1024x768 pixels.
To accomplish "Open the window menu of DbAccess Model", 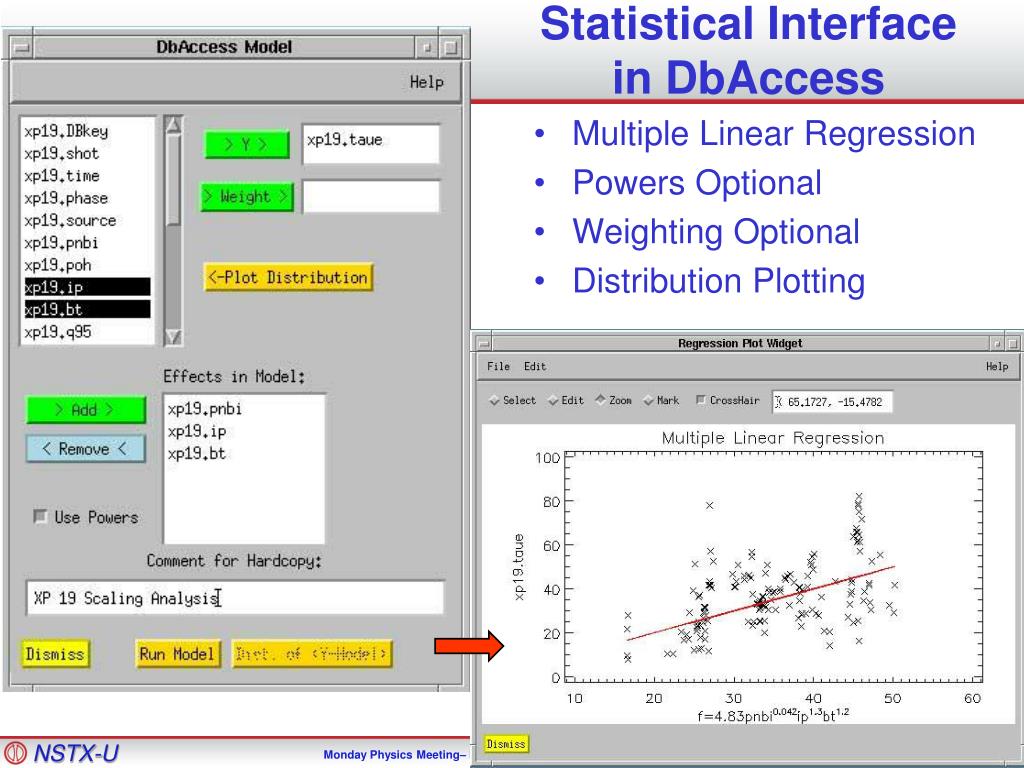I will [x=22, y=47].
